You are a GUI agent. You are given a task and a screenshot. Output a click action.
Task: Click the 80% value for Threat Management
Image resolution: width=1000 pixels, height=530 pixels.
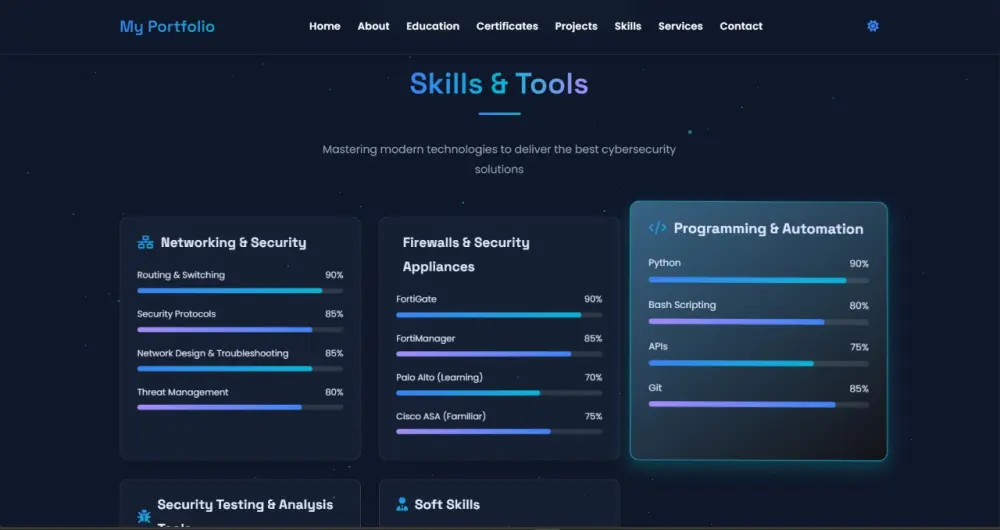coord(334,392)
